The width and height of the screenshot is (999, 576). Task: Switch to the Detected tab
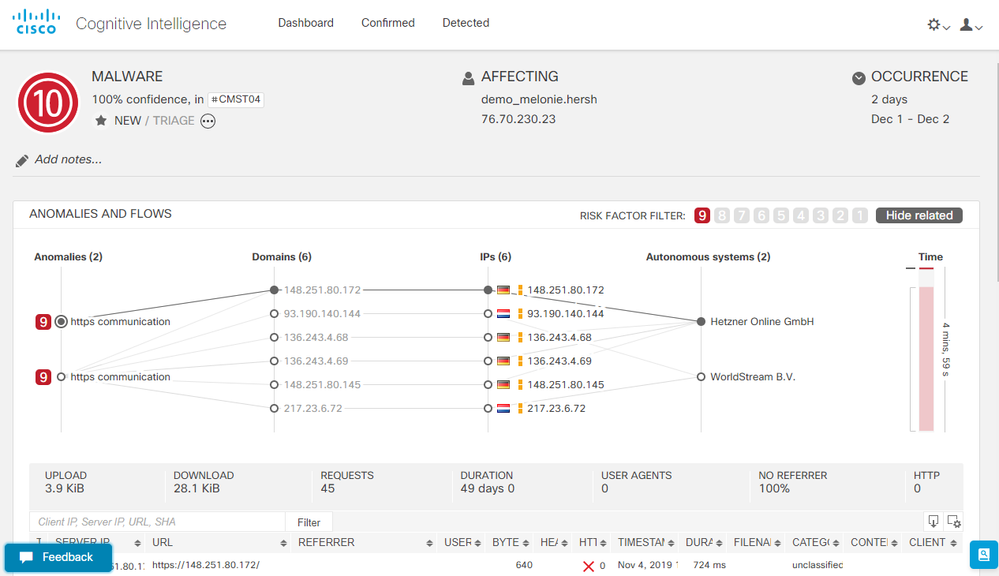[466, 23]
